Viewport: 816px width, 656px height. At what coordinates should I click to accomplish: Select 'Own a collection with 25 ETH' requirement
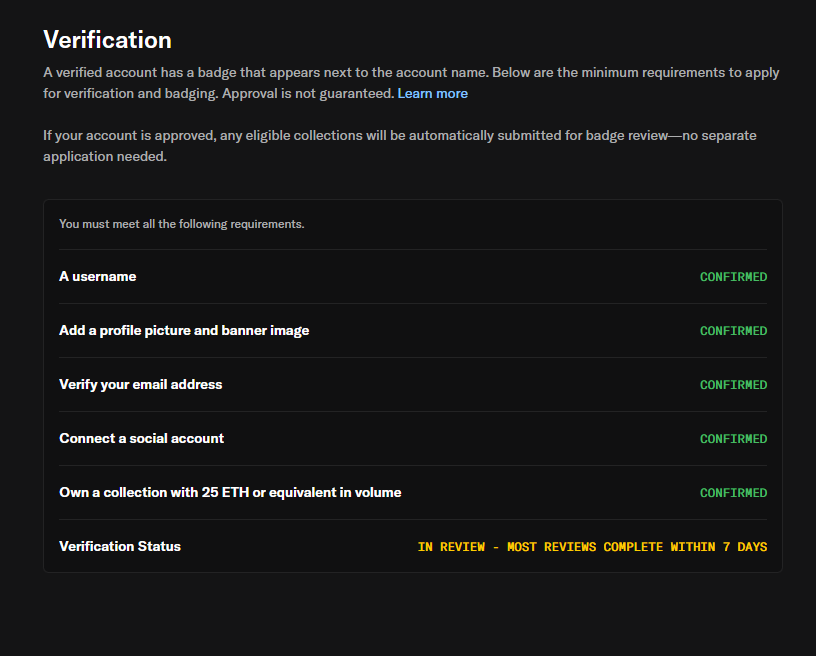(x=230, y=493)
